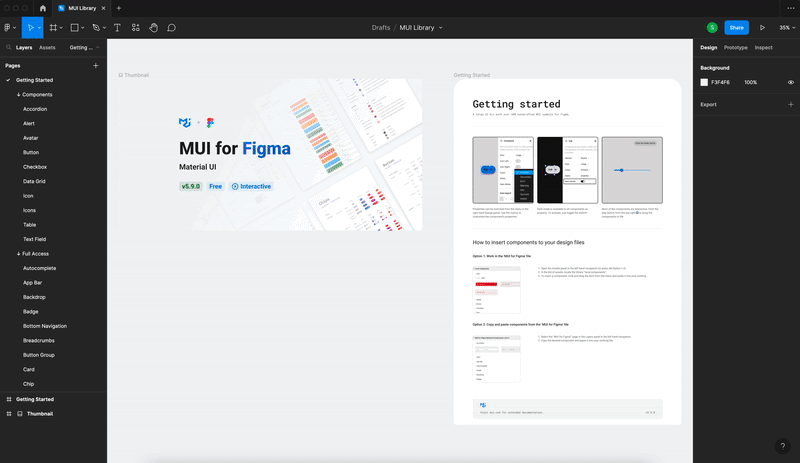This screenshot has height=463, width=800.
Task: Select the Text tool
Action: (117, 28)
